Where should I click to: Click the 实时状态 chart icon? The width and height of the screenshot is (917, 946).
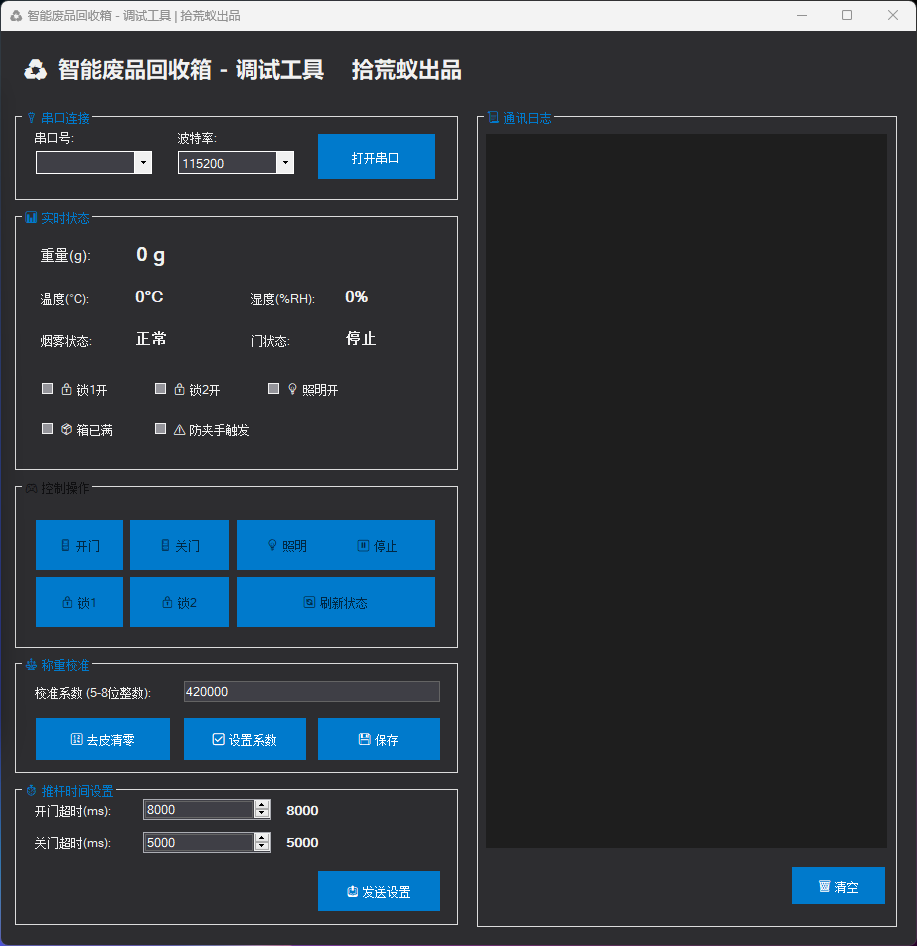pos(31,217)
